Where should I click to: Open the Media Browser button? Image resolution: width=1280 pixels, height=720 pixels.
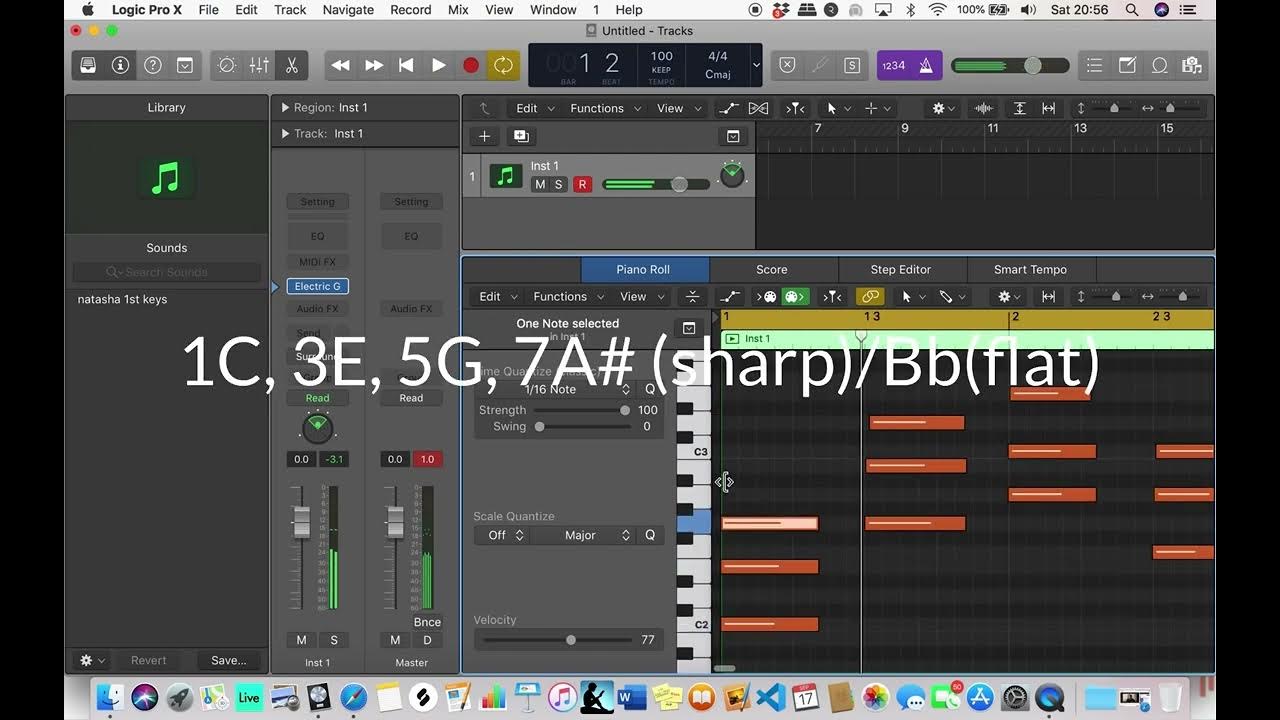tap(1191, 65)
